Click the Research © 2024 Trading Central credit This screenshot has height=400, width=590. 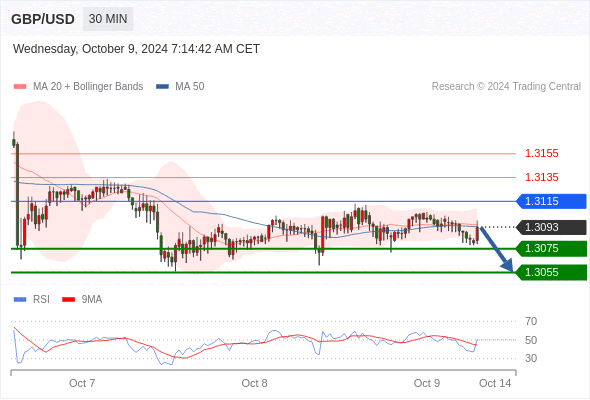[x=506, y=87]
